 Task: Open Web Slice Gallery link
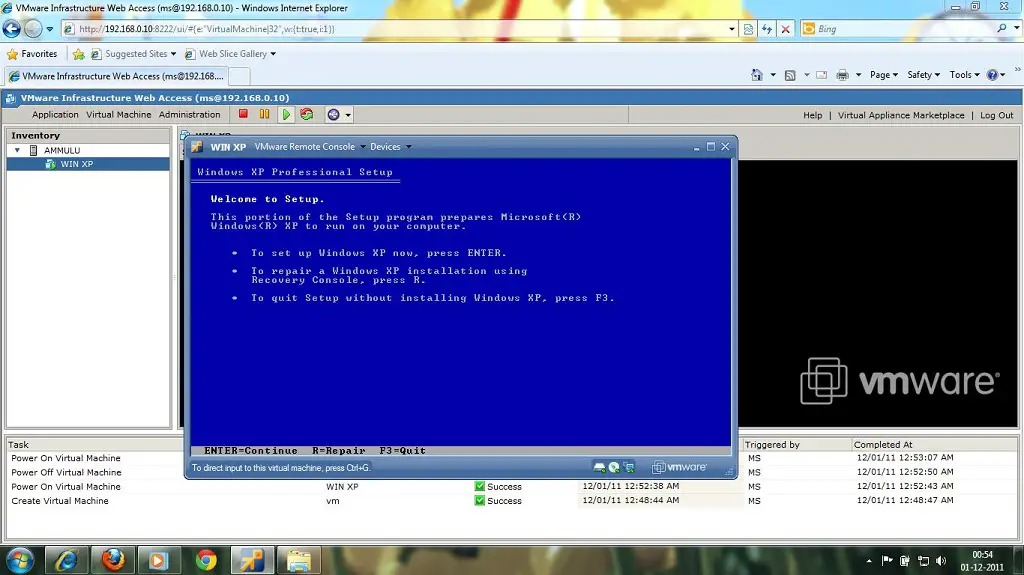pos(231,54)
